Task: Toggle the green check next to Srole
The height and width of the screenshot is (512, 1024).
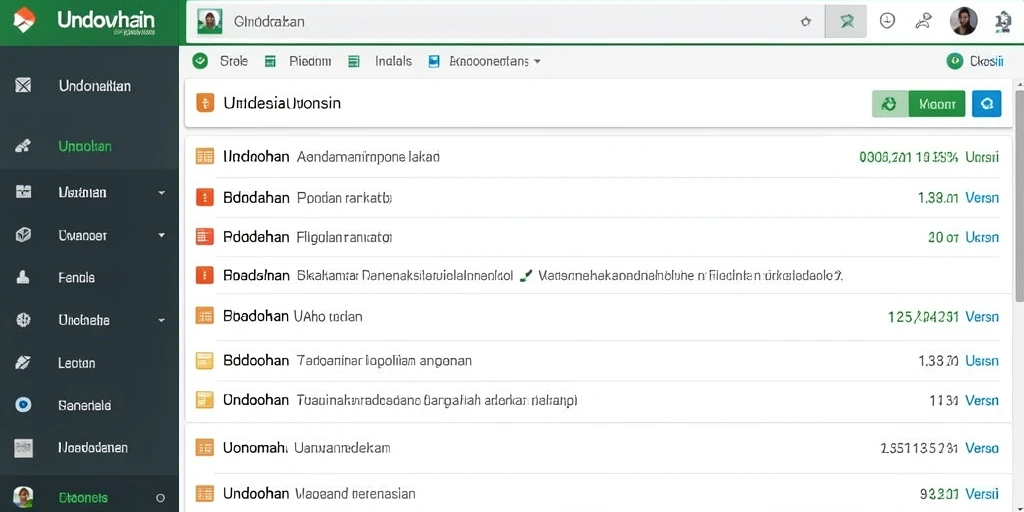Action: [200, 61]
